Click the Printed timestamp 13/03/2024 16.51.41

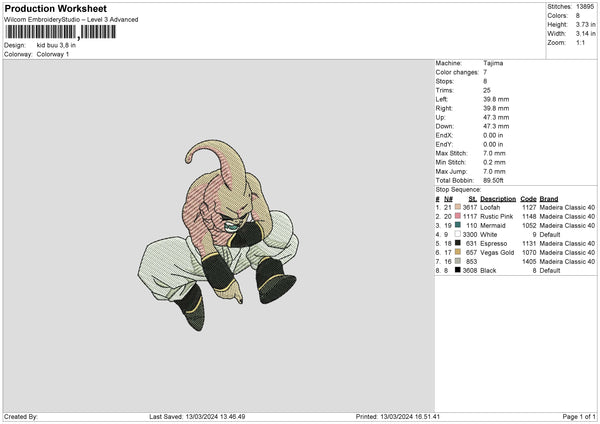pyautogui.click(x=410, y=416)
